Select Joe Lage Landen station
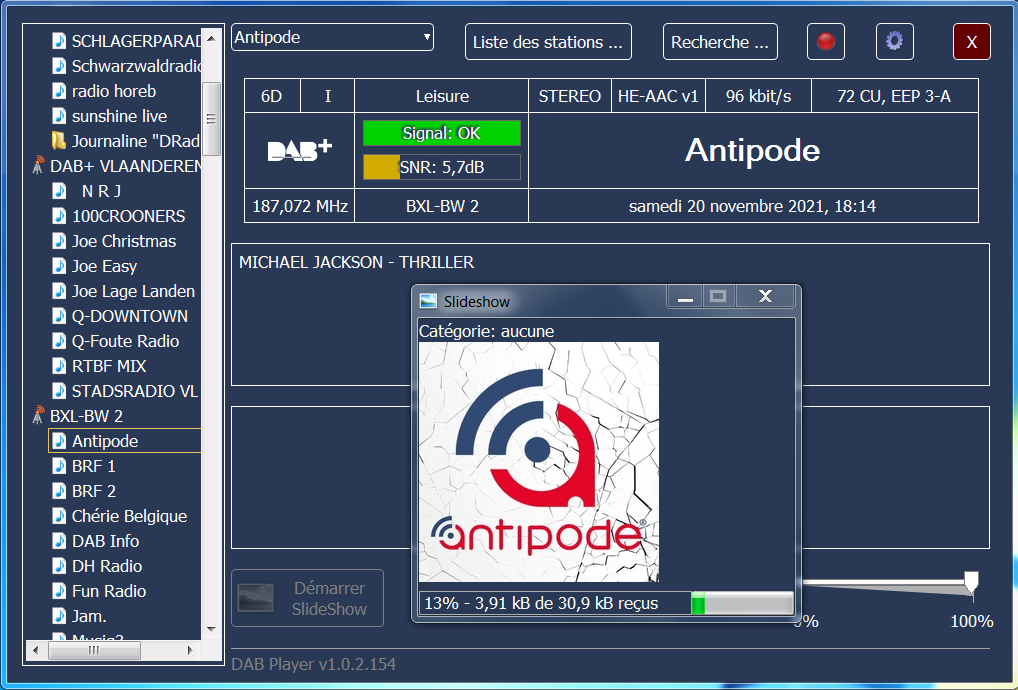 click(133, 291)
